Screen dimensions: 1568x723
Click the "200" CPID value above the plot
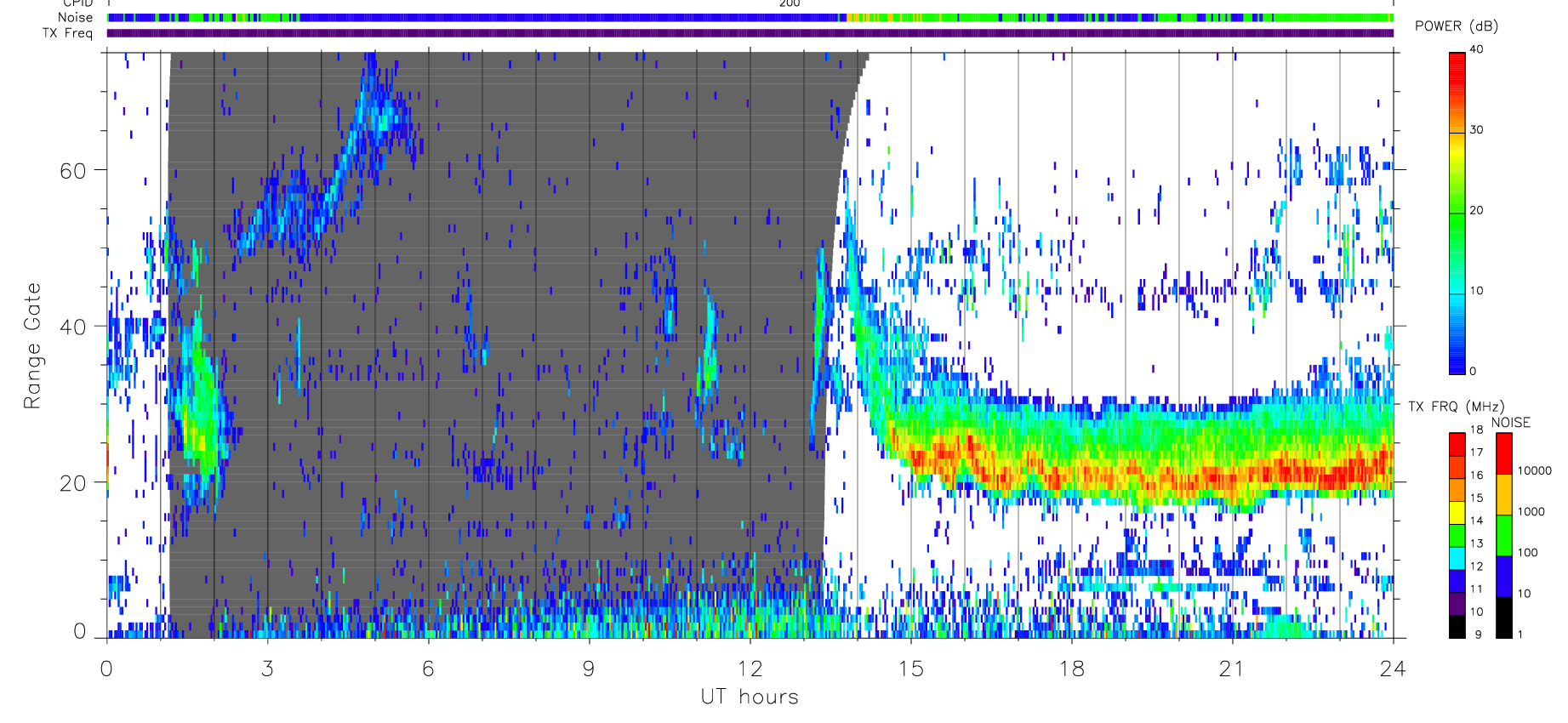[x=790, y=3]
